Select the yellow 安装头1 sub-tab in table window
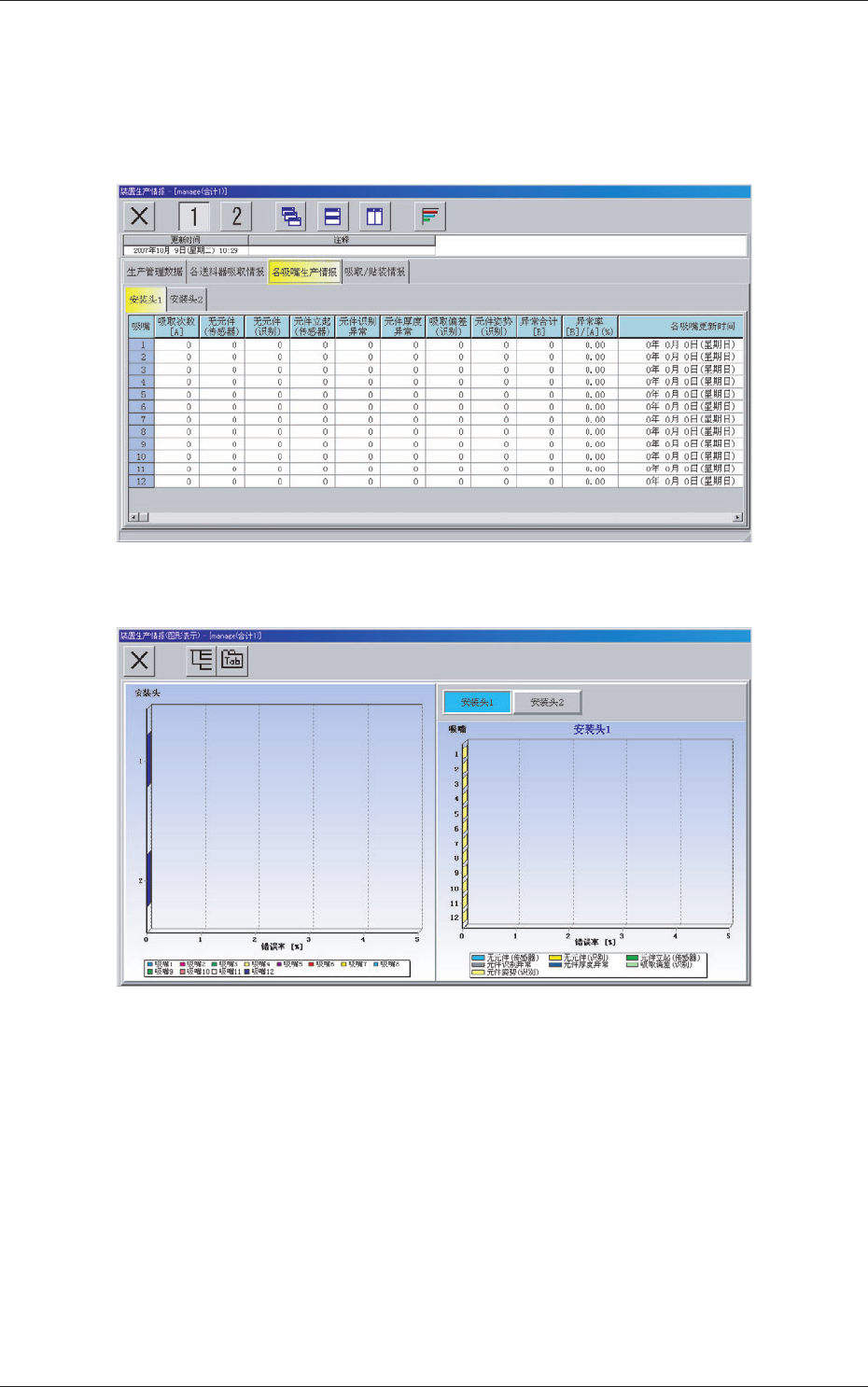868x1387 pixels. point(146,300)
